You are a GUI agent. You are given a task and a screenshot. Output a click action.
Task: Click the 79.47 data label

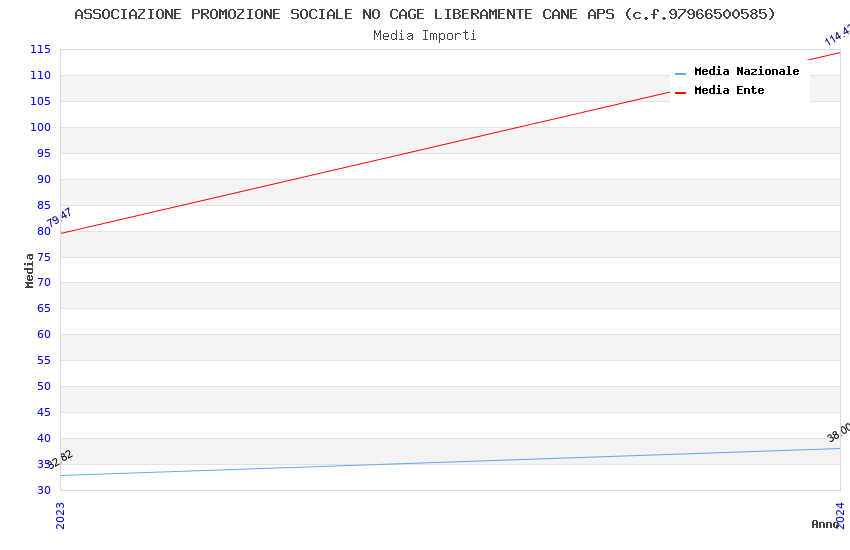59,217
